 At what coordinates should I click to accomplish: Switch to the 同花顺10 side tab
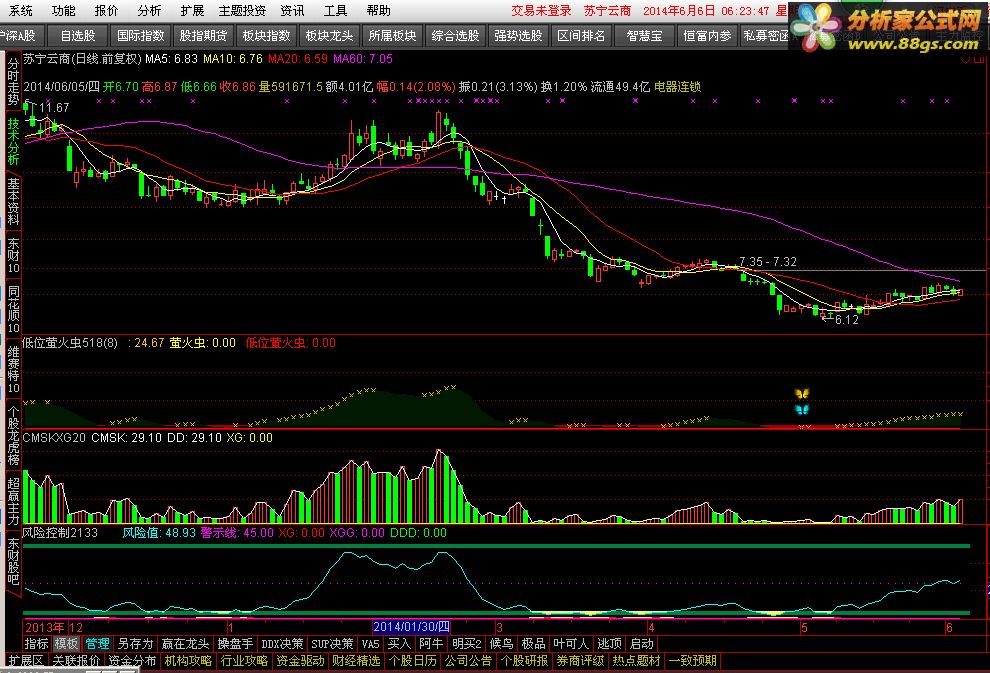pos(13,309)
